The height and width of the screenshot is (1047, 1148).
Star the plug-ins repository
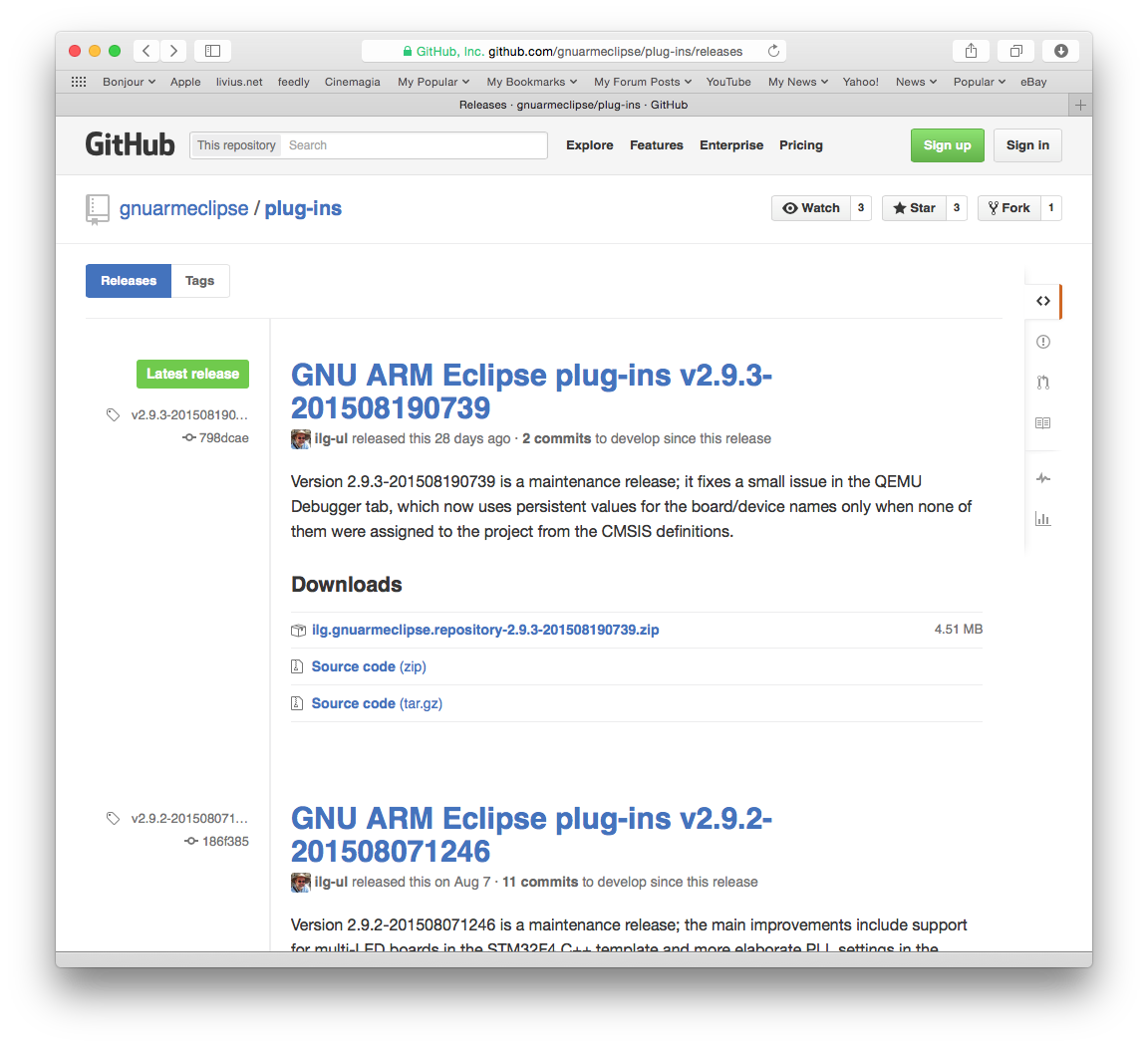pos(915,208)
